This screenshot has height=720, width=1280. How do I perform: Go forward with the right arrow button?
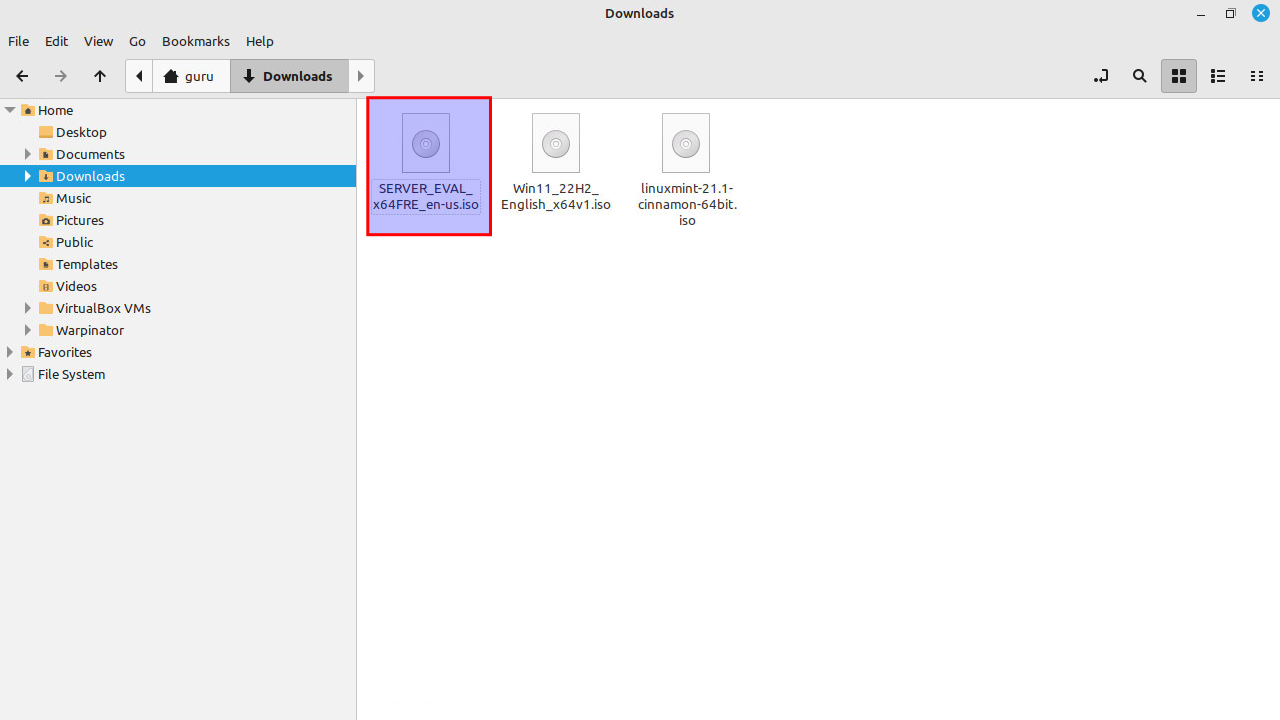point(61,76)
